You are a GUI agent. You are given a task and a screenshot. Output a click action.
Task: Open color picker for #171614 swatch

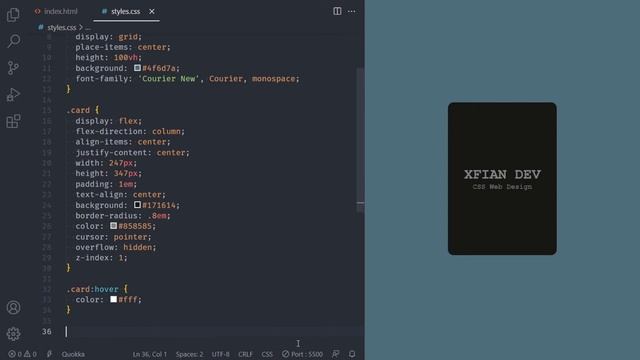pyautogui.click(x=138, y=205)
